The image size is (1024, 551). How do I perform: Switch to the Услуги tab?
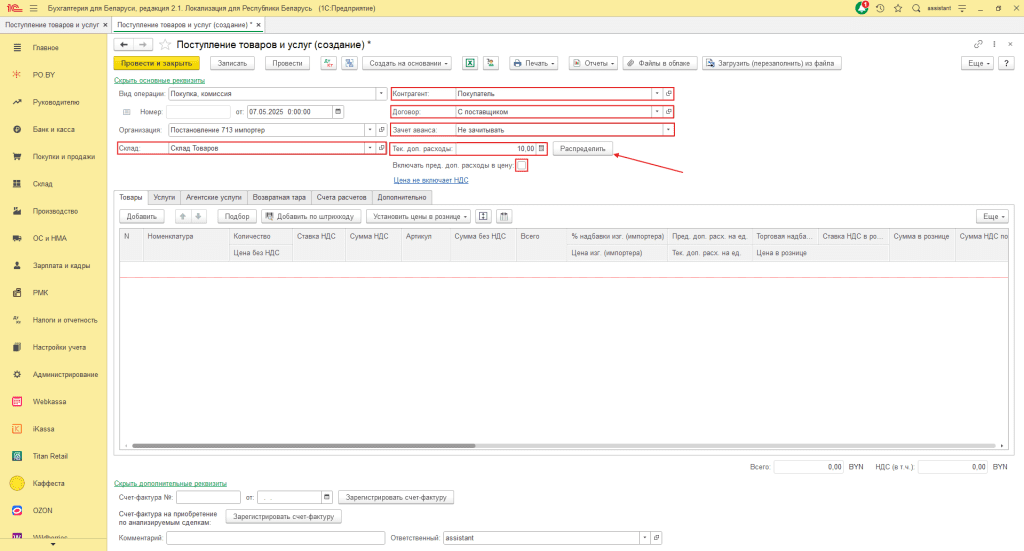pyautogui.click(x=164, y=197)
